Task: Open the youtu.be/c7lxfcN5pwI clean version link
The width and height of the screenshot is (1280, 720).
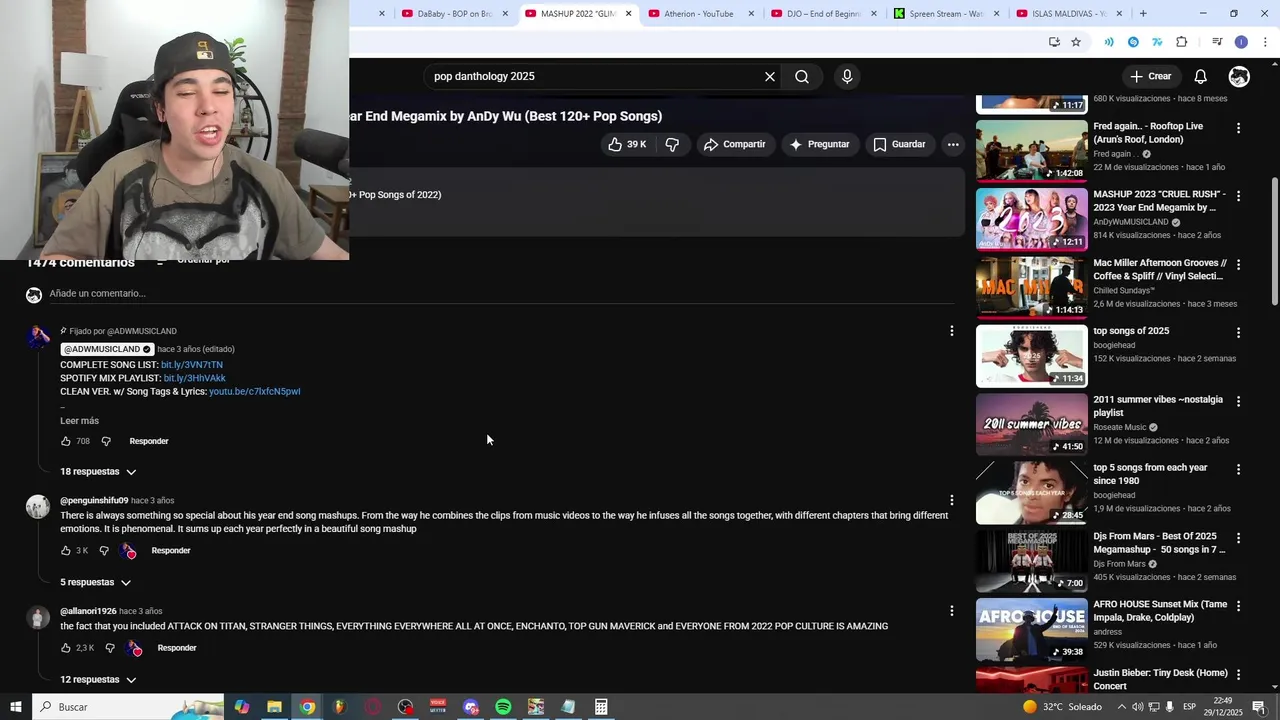Action: [x=254, y=391]
